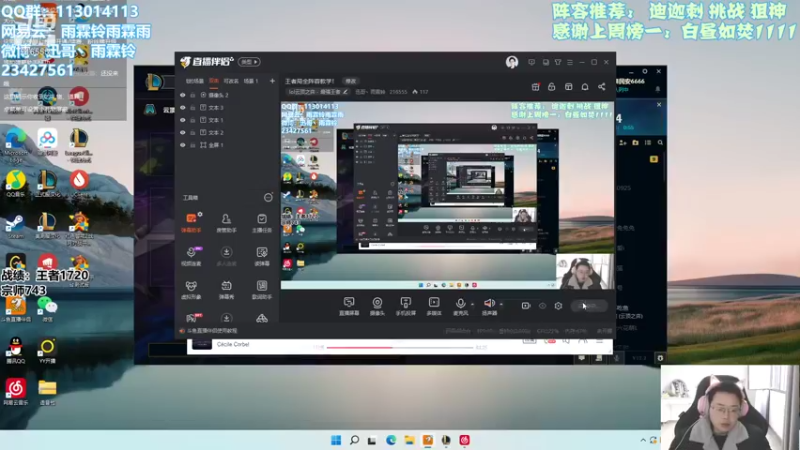The height and width of the screenshot is (450, 800).
Task: Open Windows Start menu on taskbar
Action: click(336, 440)
